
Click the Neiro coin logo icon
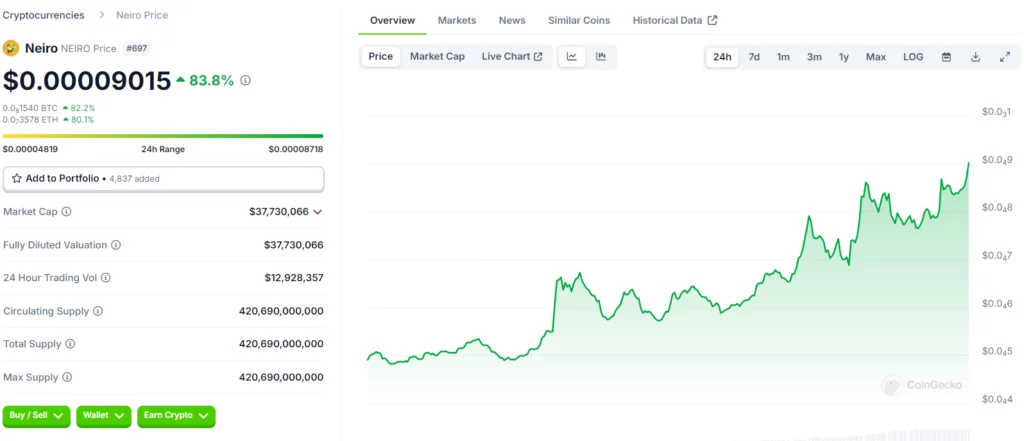pos(11,48)
